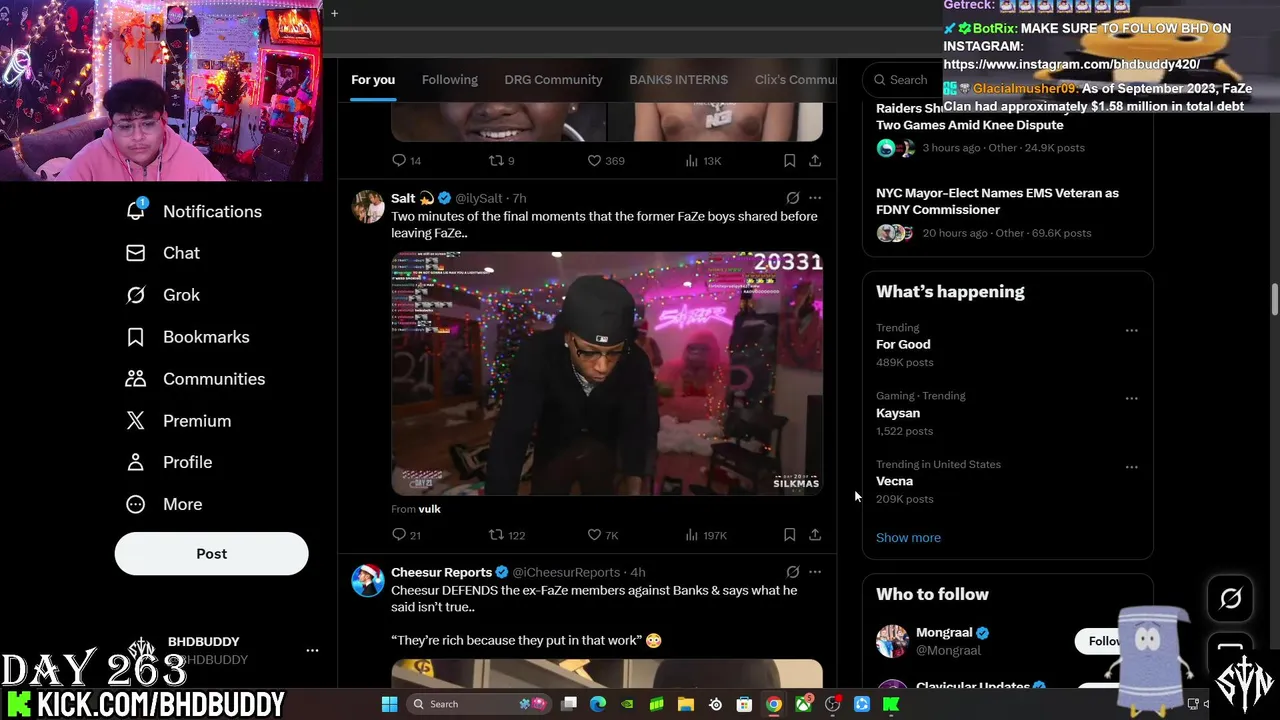This screenshot has width=1280, height=720.
Task: Go to Profile in the sidebar
Action: pyautogui.click(x=168, y=462)
